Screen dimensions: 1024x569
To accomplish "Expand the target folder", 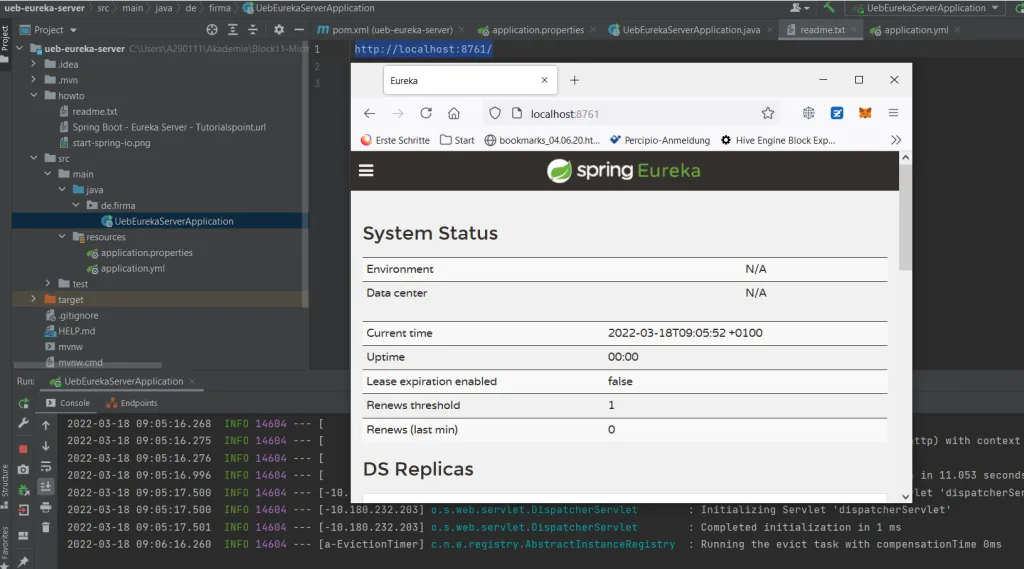I will (33, 299).
